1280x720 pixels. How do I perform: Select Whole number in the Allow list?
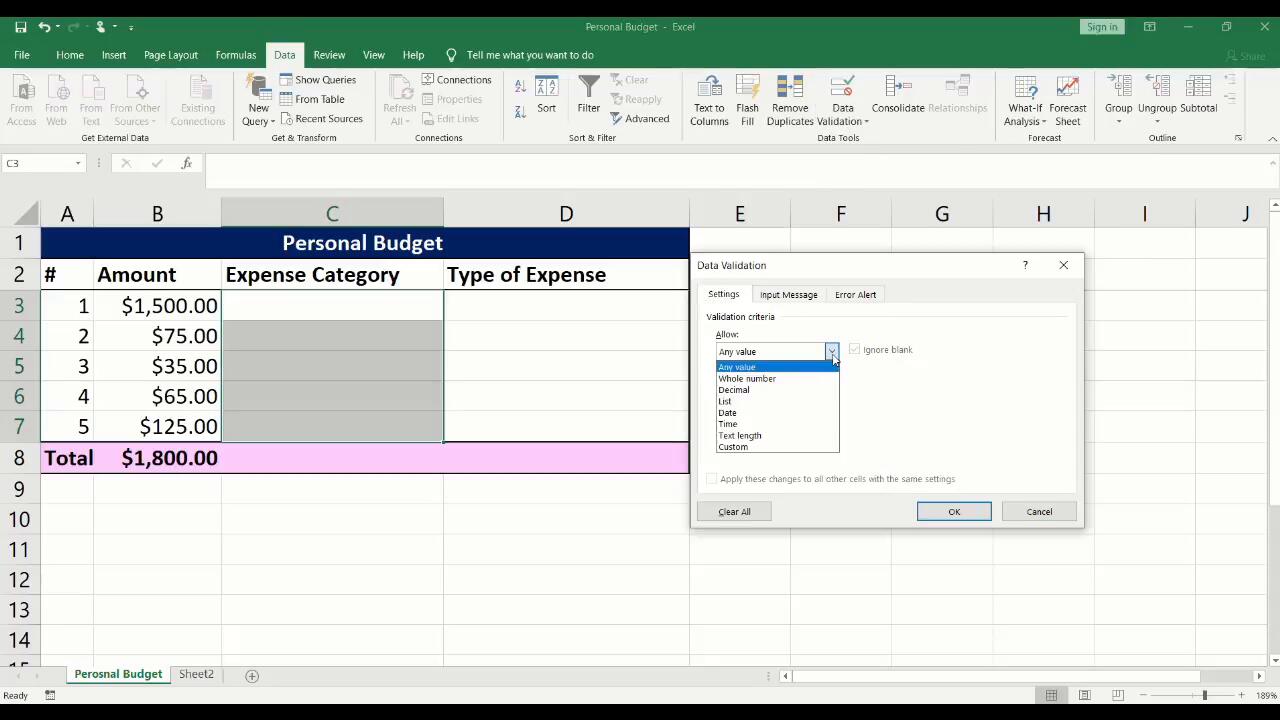click(x=747, y=379)
